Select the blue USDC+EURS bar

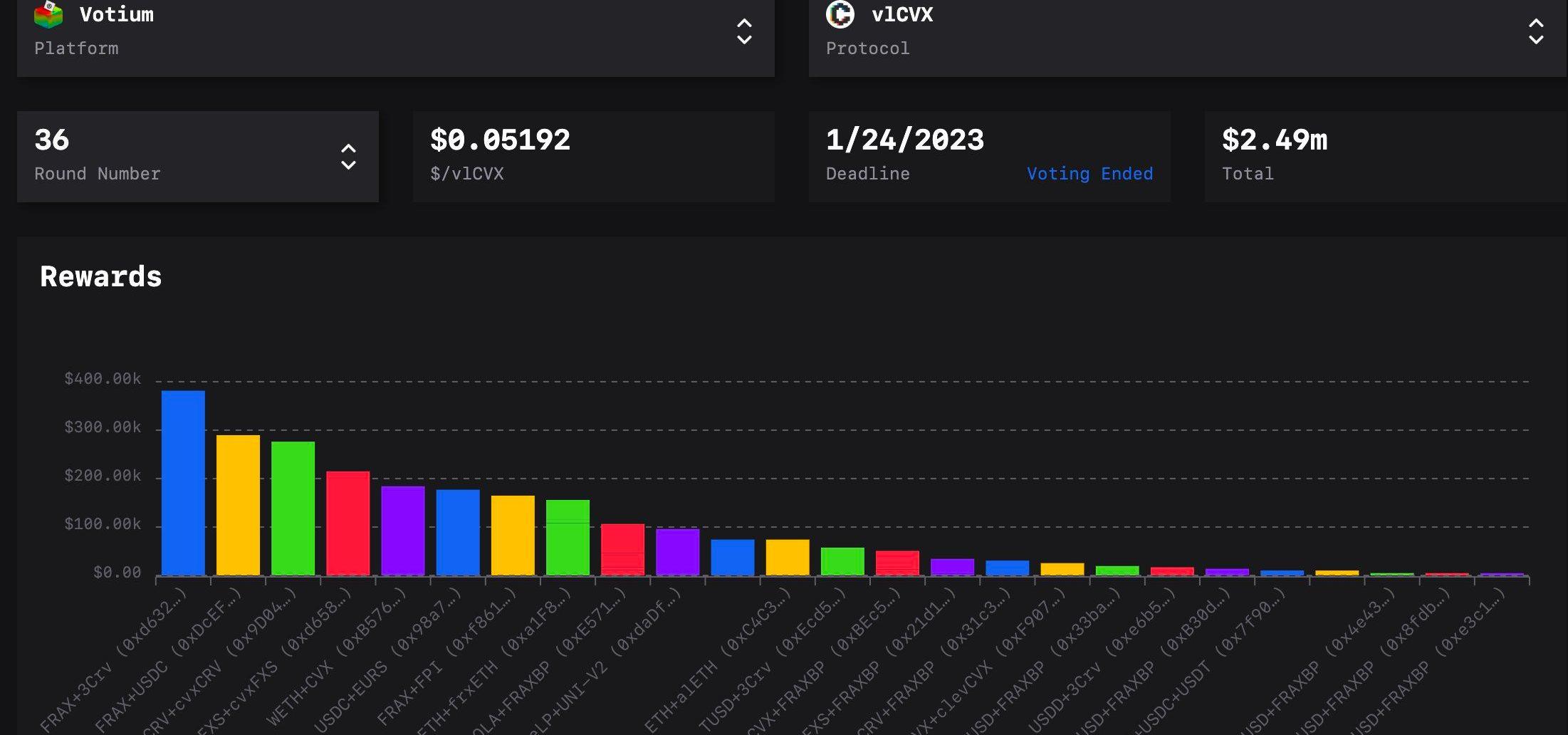458,532
